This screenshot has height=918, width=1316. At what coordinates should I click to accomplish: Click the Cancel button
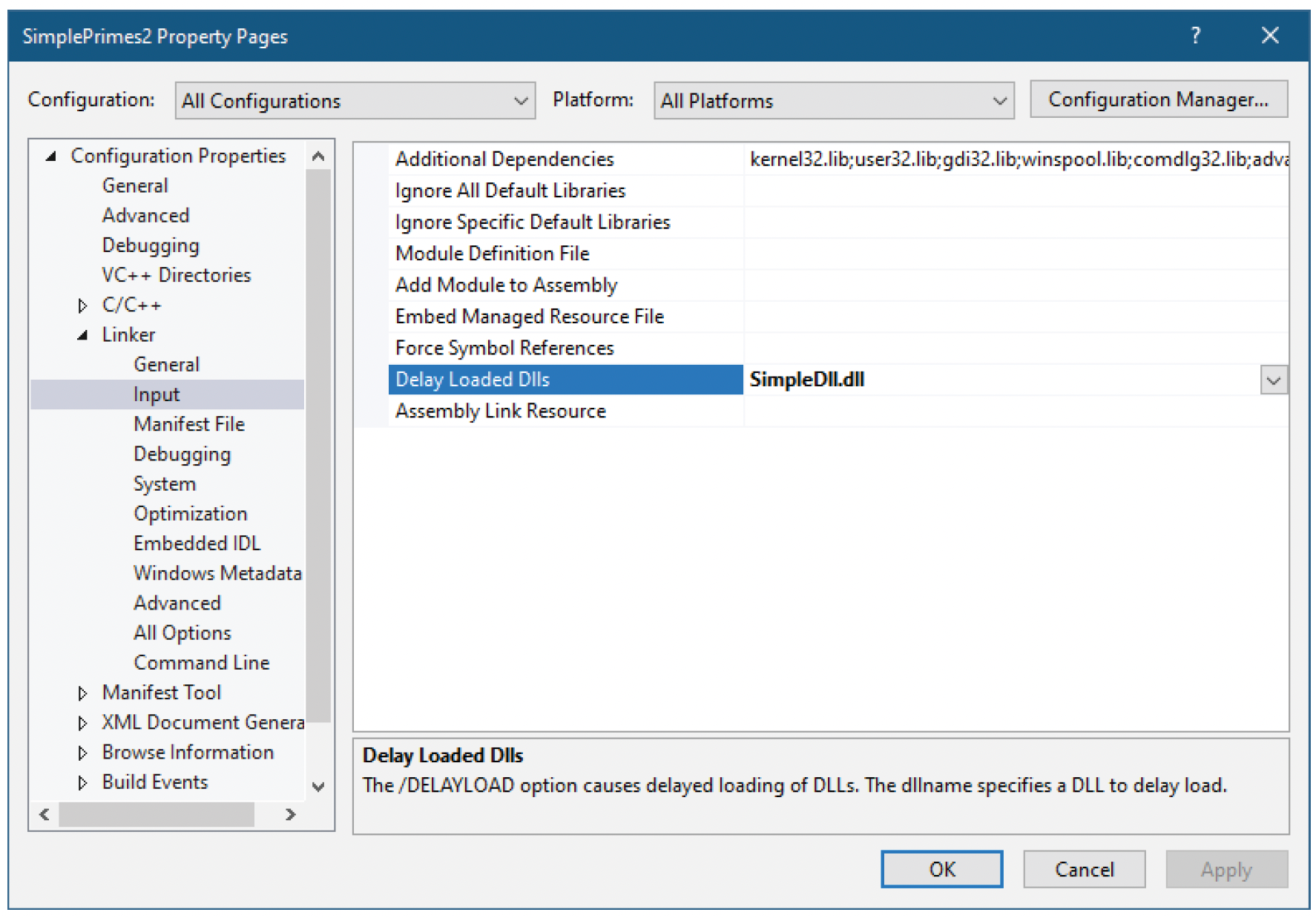(1085, 869)
